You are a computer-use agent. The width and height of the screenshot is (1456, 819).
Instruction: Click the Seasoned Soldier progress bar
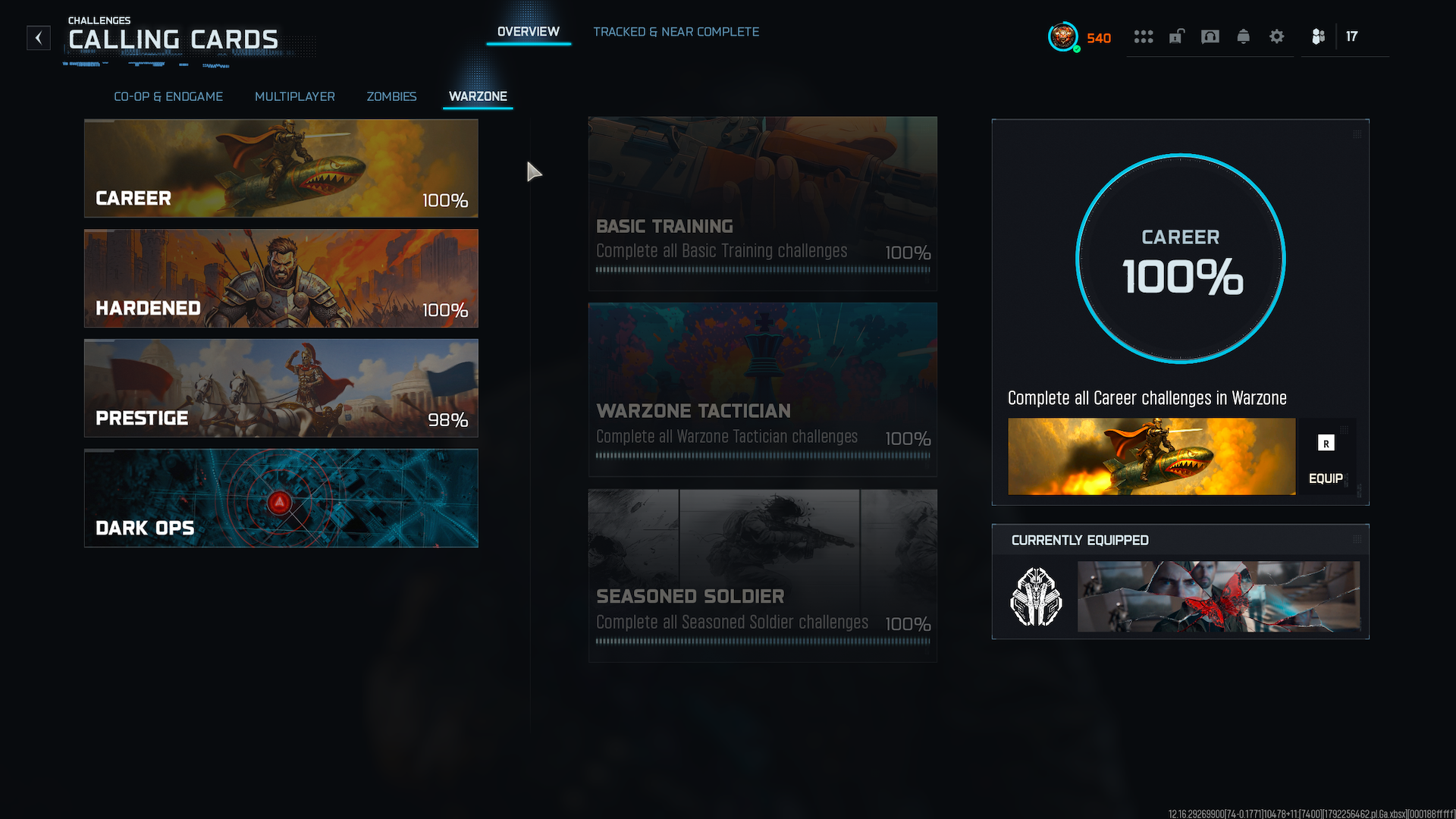763,641
